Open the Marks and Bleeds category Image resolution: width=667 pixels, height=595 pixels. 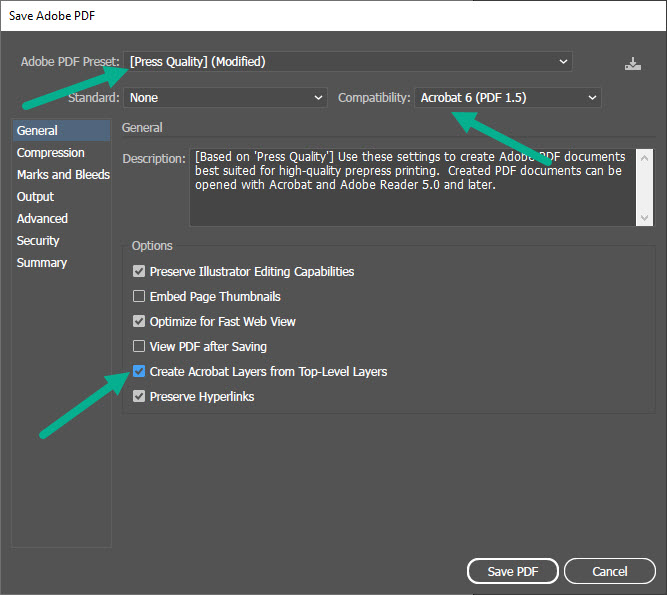click(x=61, y=175)
